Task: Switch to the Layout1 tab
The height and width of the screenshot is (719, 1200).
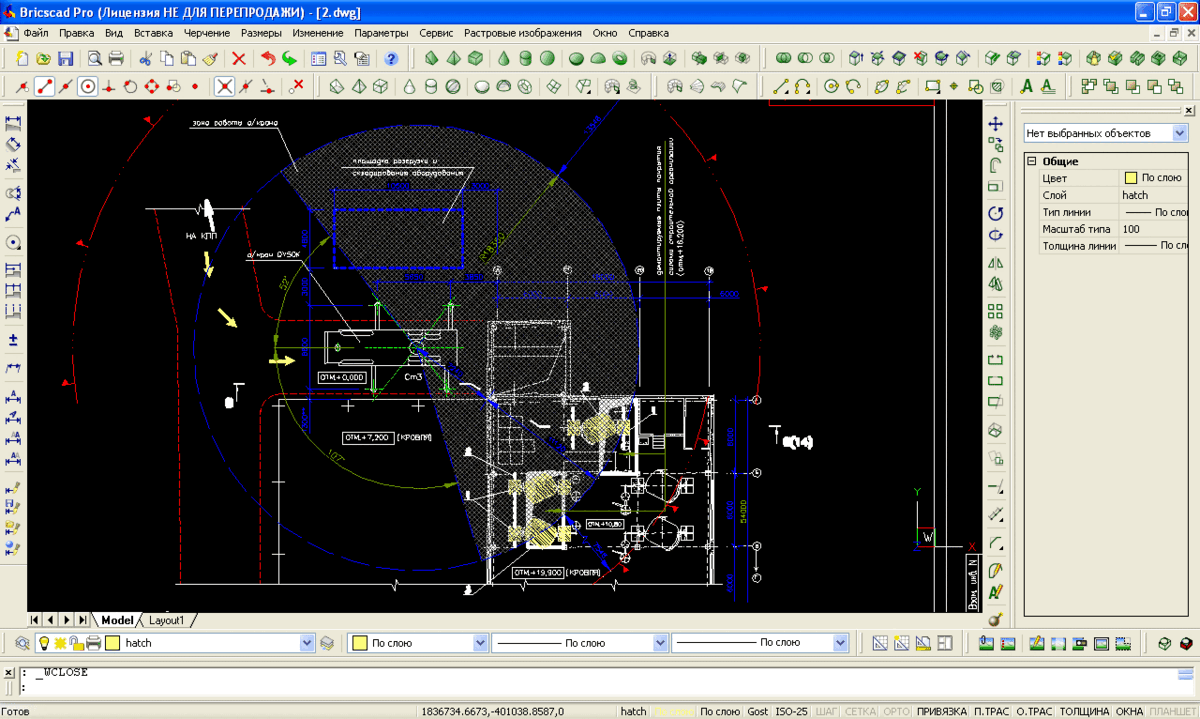Action: click(166, 620)
